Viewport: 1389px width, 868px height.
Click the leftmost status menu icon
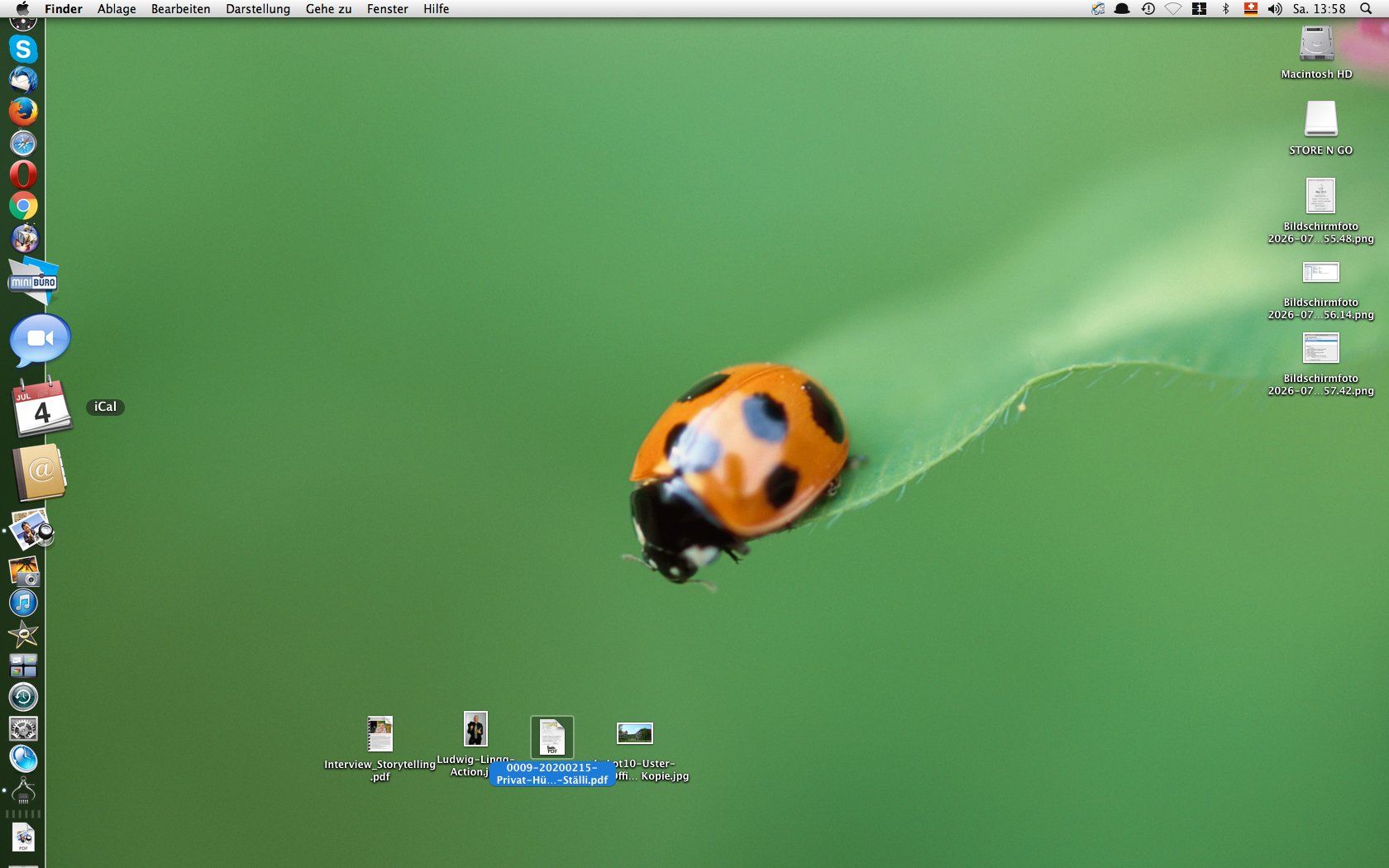point(1097,9)
